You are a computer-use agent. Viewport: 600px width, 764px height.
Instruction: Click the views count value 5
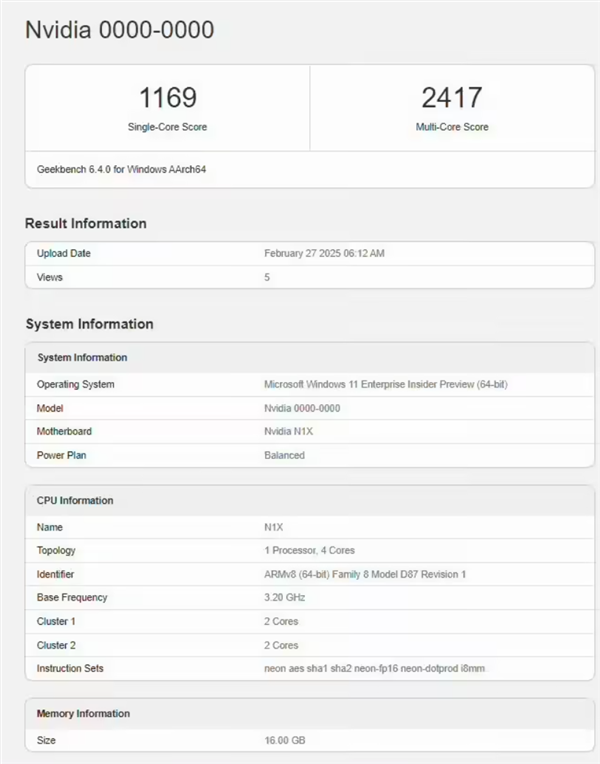267,277
